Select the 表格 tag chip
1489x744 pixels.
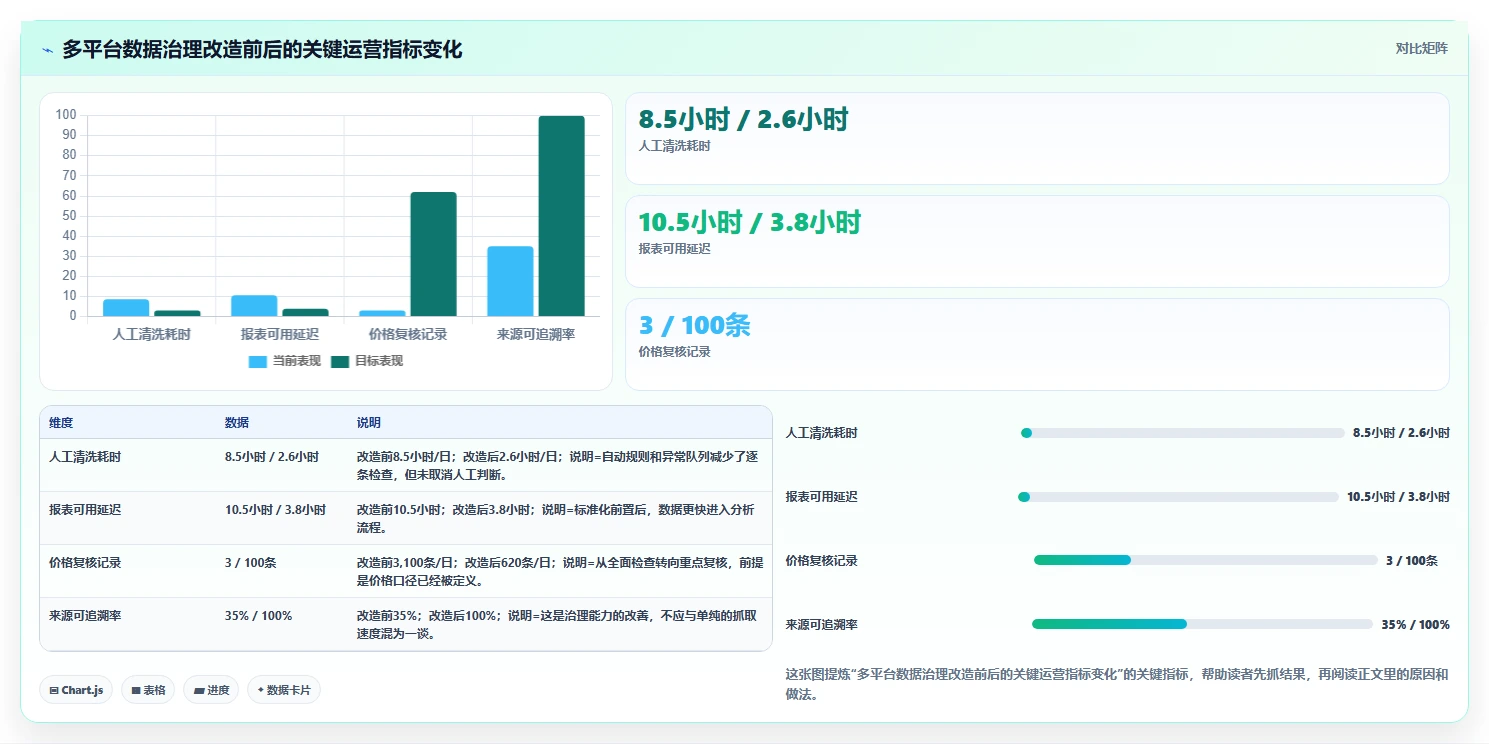coord(148,690)
